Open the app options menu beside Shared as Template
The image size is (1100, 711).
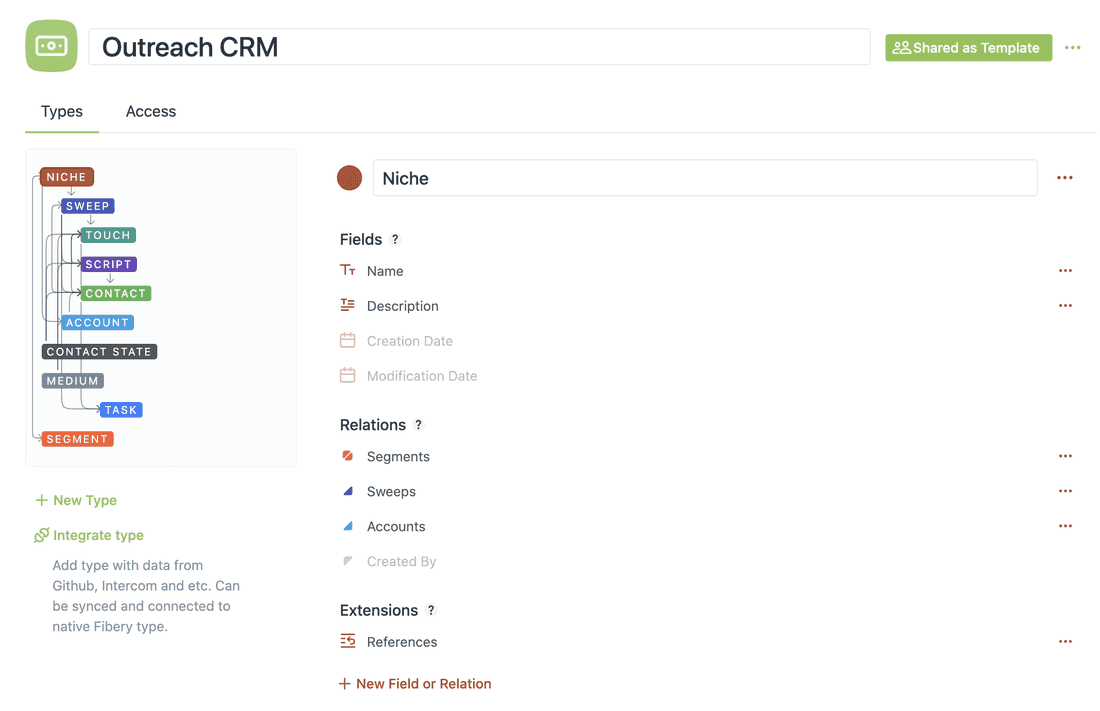[1073, 48]
